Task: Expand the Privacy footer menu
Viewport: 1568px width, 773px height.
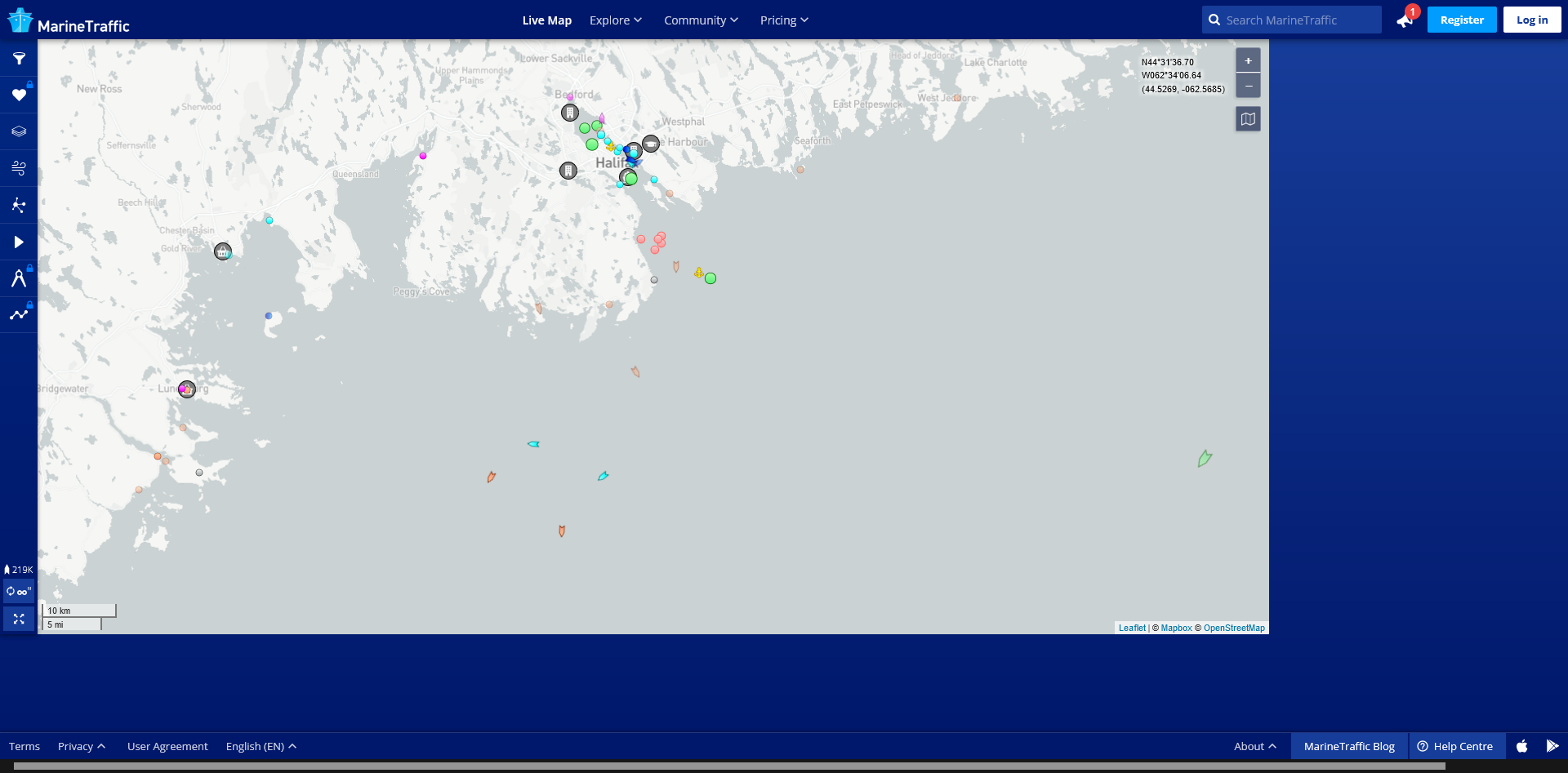Action: pos(82,746)
